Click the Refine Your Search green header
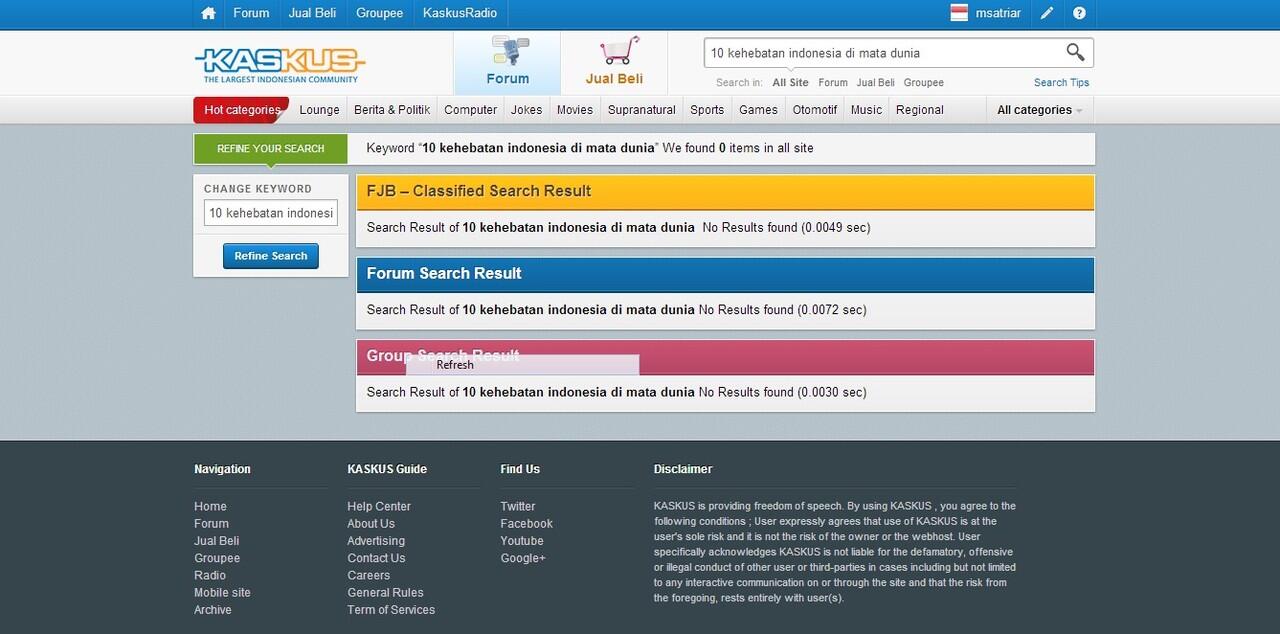 (x=270, y=148)
